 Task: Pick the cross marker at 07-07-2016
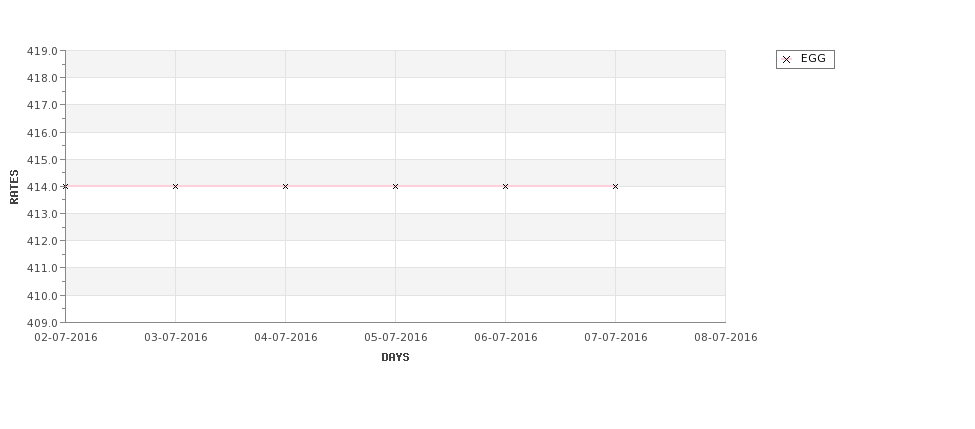pyautogui.click(x=616, y=187)
